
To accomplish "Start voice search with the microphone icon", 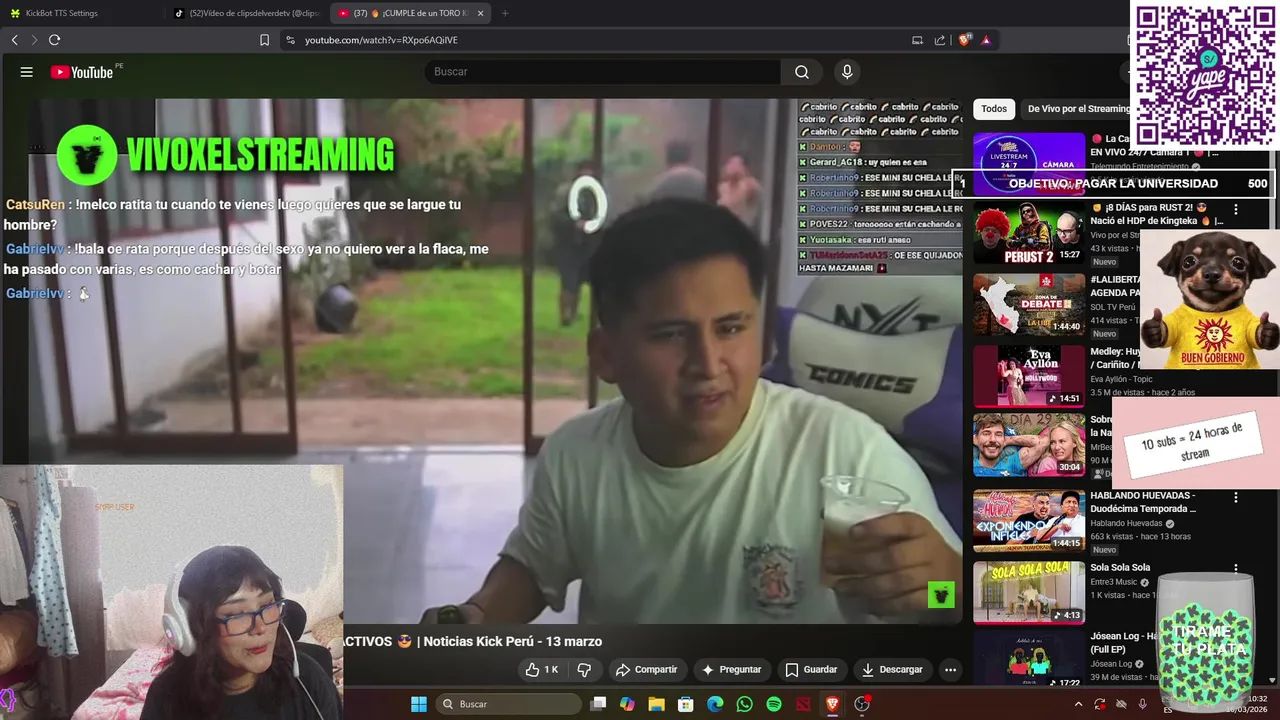I will [847, 72].
